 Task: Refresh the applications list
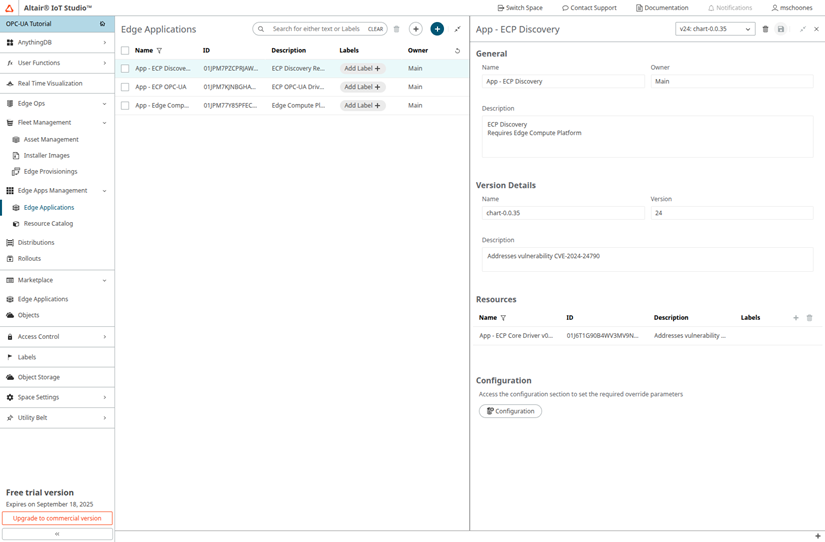tap(457, 51)
